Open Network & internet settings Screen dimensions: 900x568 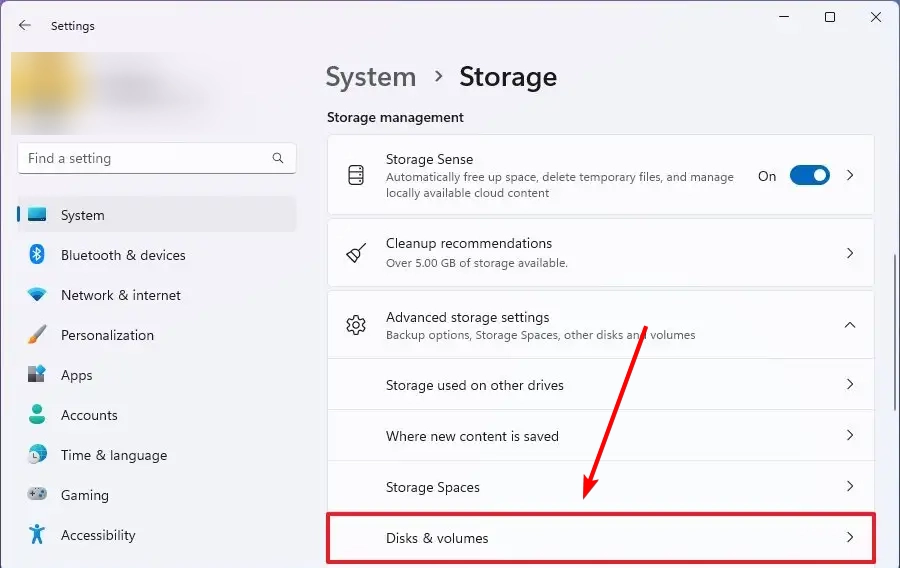coord(157,295)
